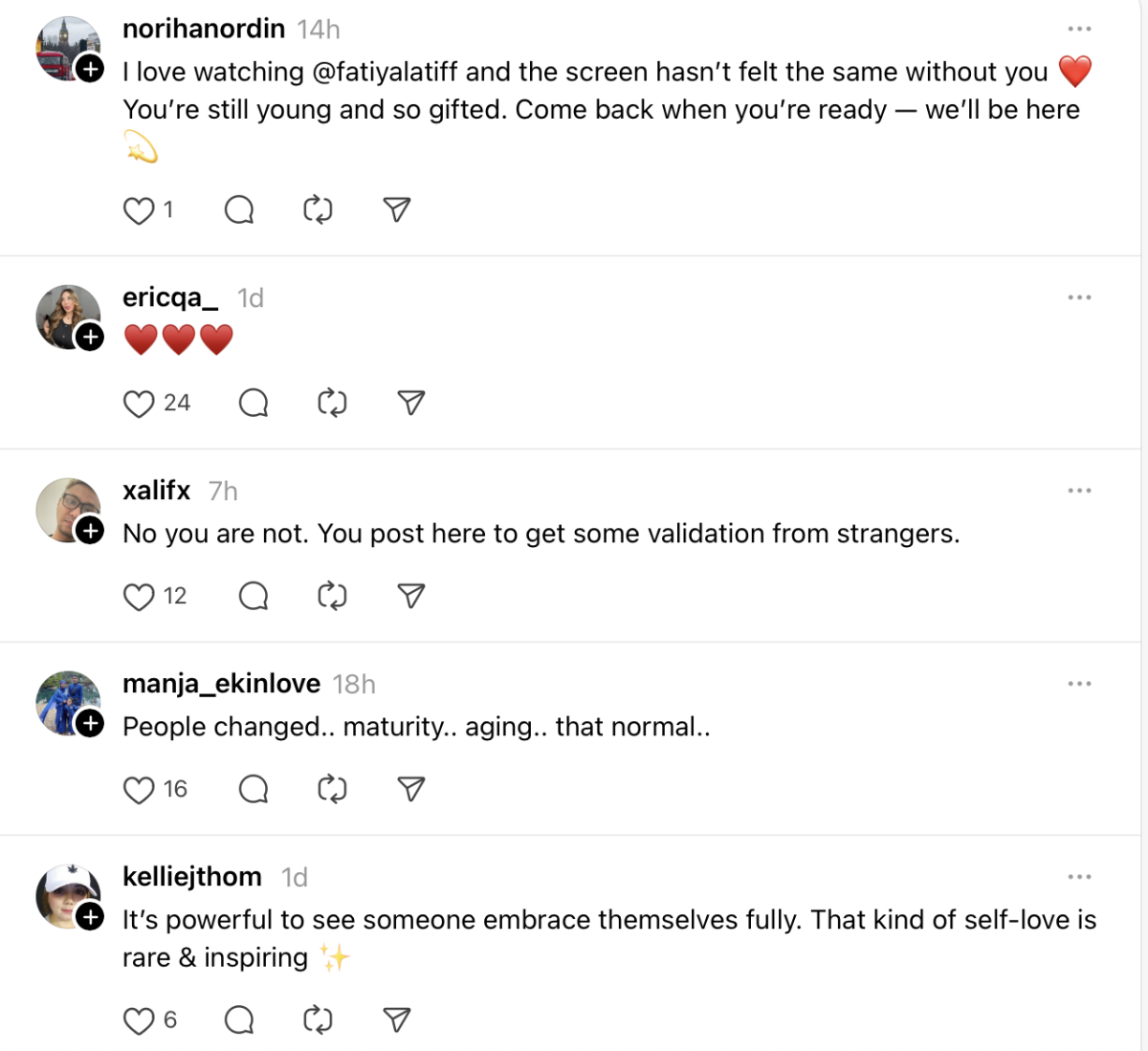Screen dimensions: 1148x1051
Task: Reply to norihanordin's comment
Action: pyautogui.click(x=239, y=209)
